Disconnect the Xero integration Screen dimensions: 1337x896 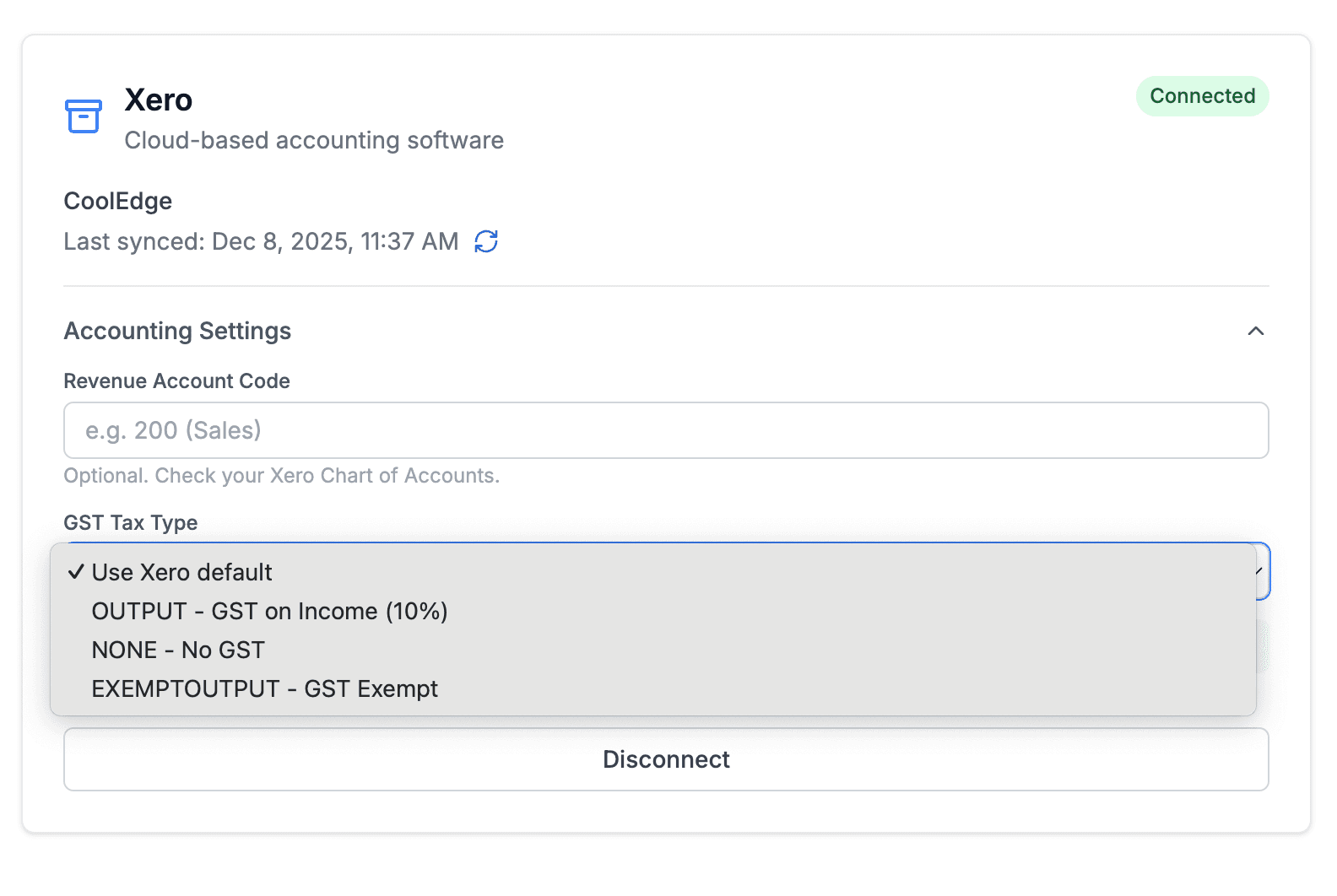[666, 759]
